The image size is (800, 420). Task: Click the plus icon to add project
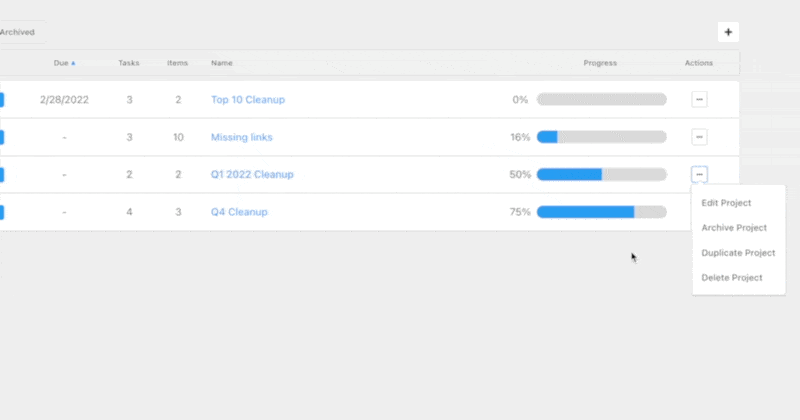(x=728, y=32)
